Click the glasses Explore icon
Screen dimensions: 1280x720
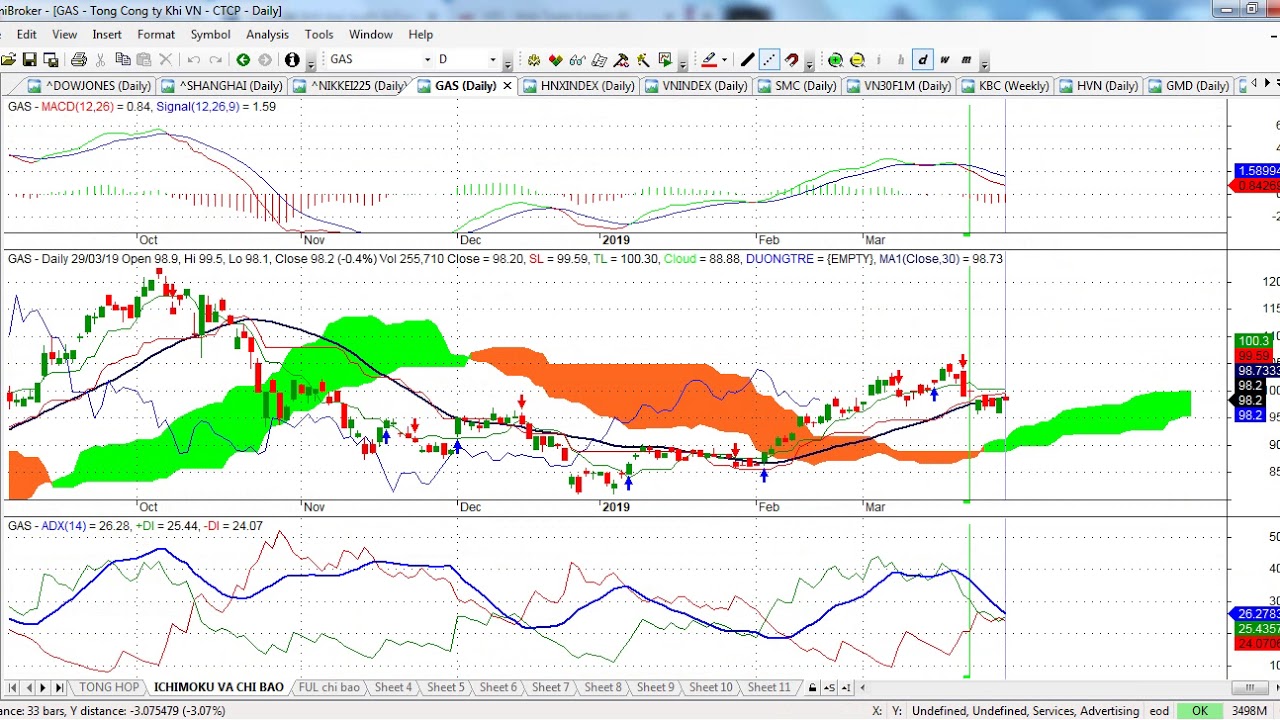(x=578, y=60)
